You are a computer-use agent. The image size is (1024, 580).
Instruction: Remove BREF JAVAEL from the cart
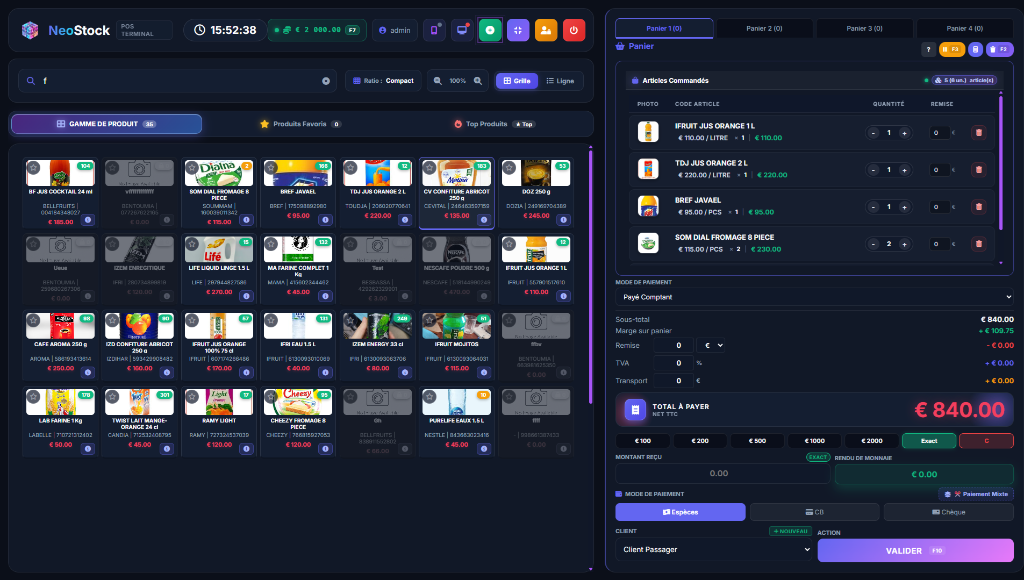(x=978, y=207)
